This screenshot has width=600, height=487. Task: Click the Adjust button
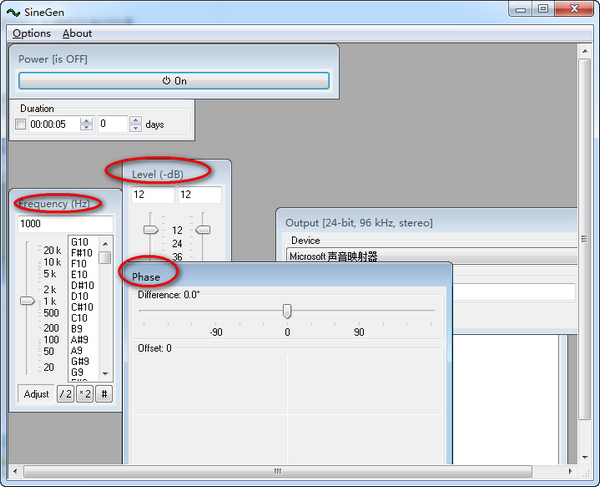point(36,394)
